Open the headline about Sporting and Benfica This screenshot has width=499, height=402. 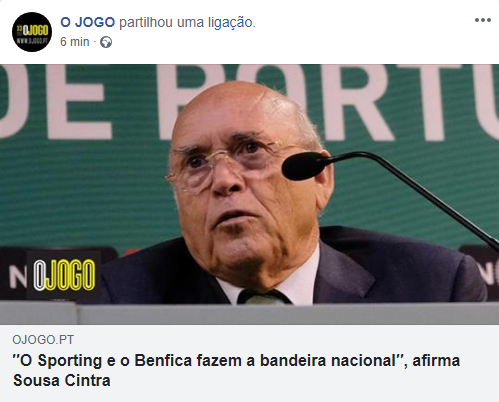[236, 370]
